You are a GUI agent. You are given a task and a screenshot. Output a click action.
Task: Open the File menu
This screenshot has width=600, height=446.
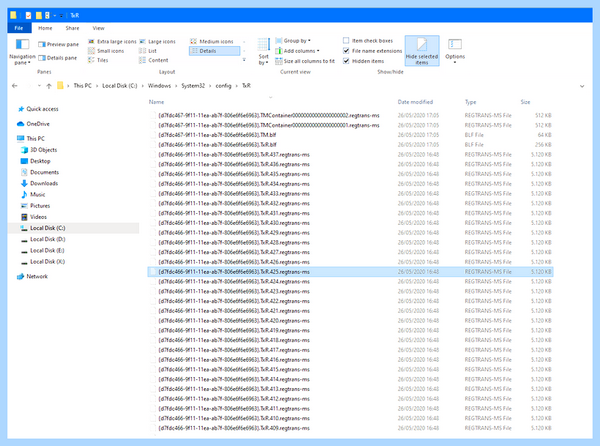pyautogui.click(x=18, y=28)
